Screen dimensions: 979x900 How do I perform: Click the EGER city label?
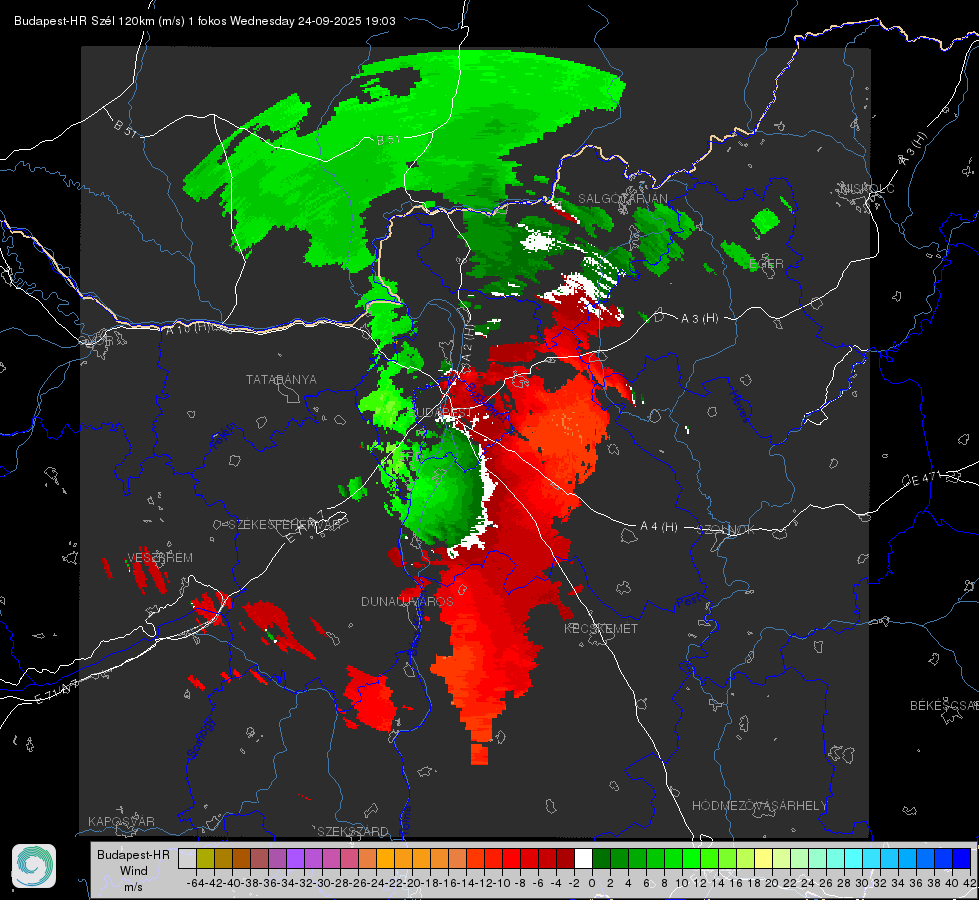click(x=766, y=264)
